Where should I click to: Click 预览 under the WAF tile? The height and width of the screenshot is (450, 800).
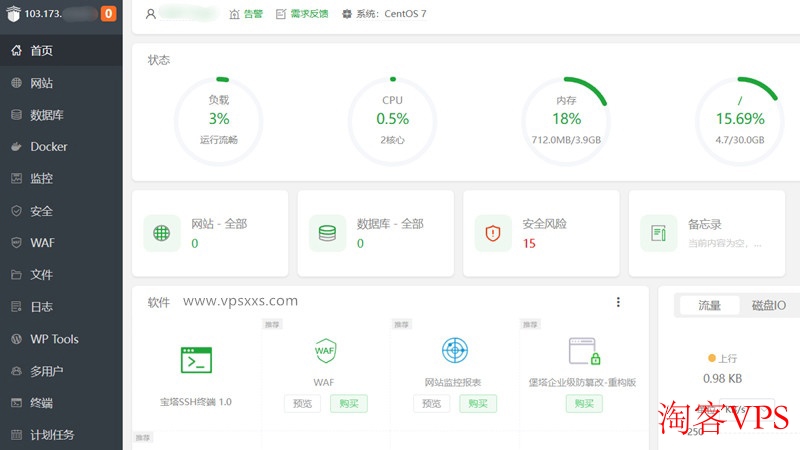[303, 404]
